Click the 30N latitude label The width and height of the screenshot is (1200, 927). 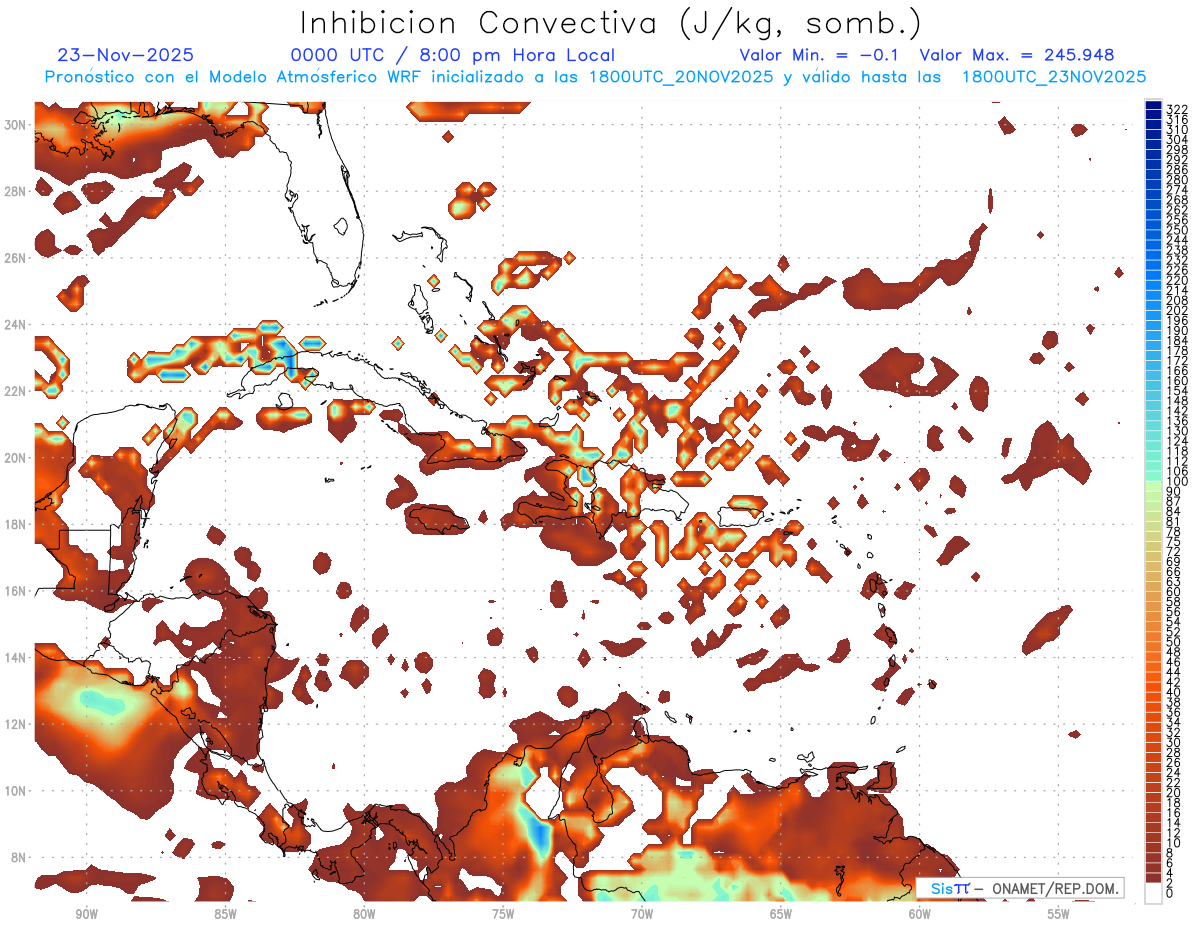pyautogui.click(x=16, y=125)
